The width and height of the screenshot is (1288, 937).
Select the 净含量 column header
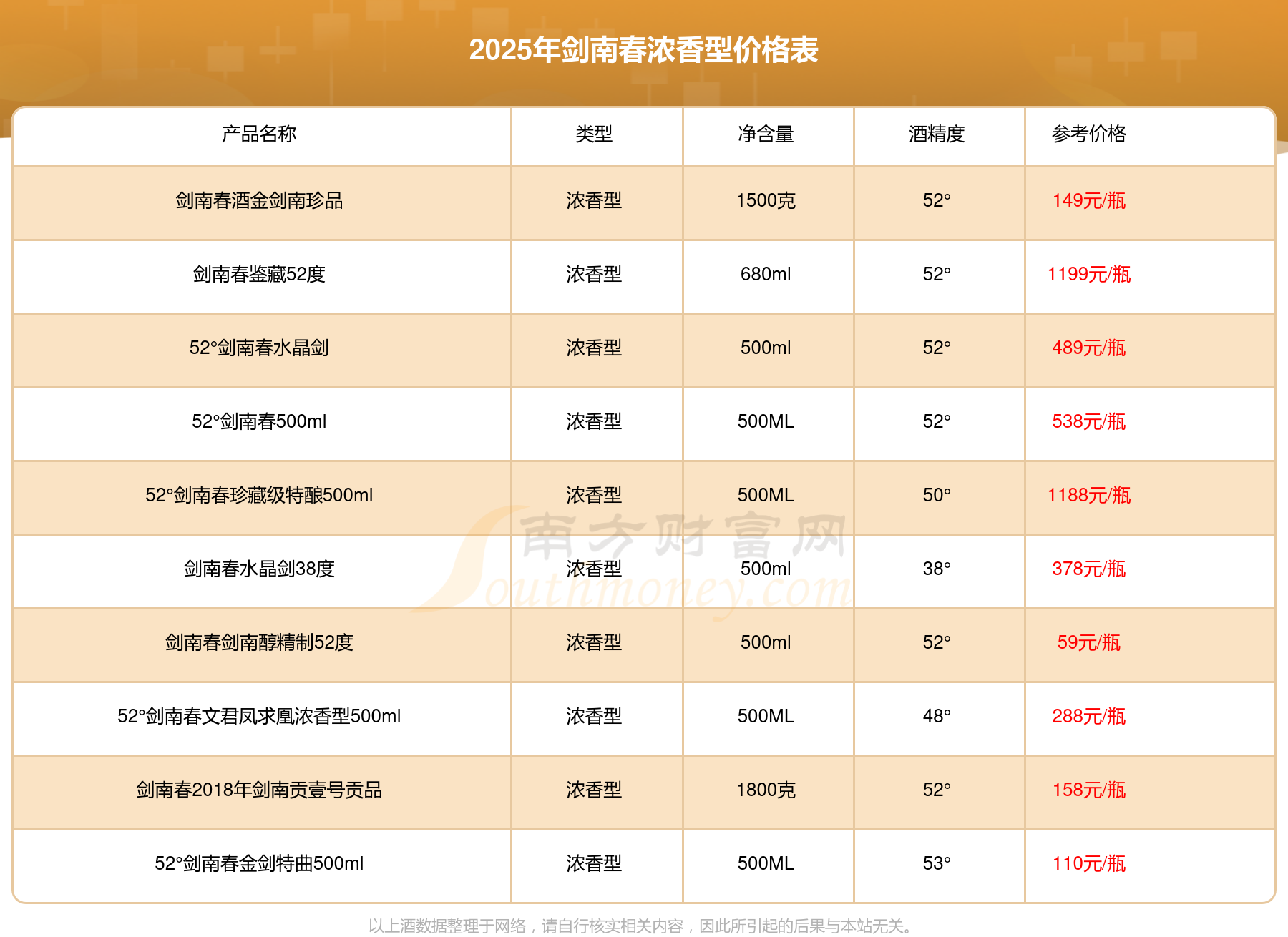coord(766,134)
